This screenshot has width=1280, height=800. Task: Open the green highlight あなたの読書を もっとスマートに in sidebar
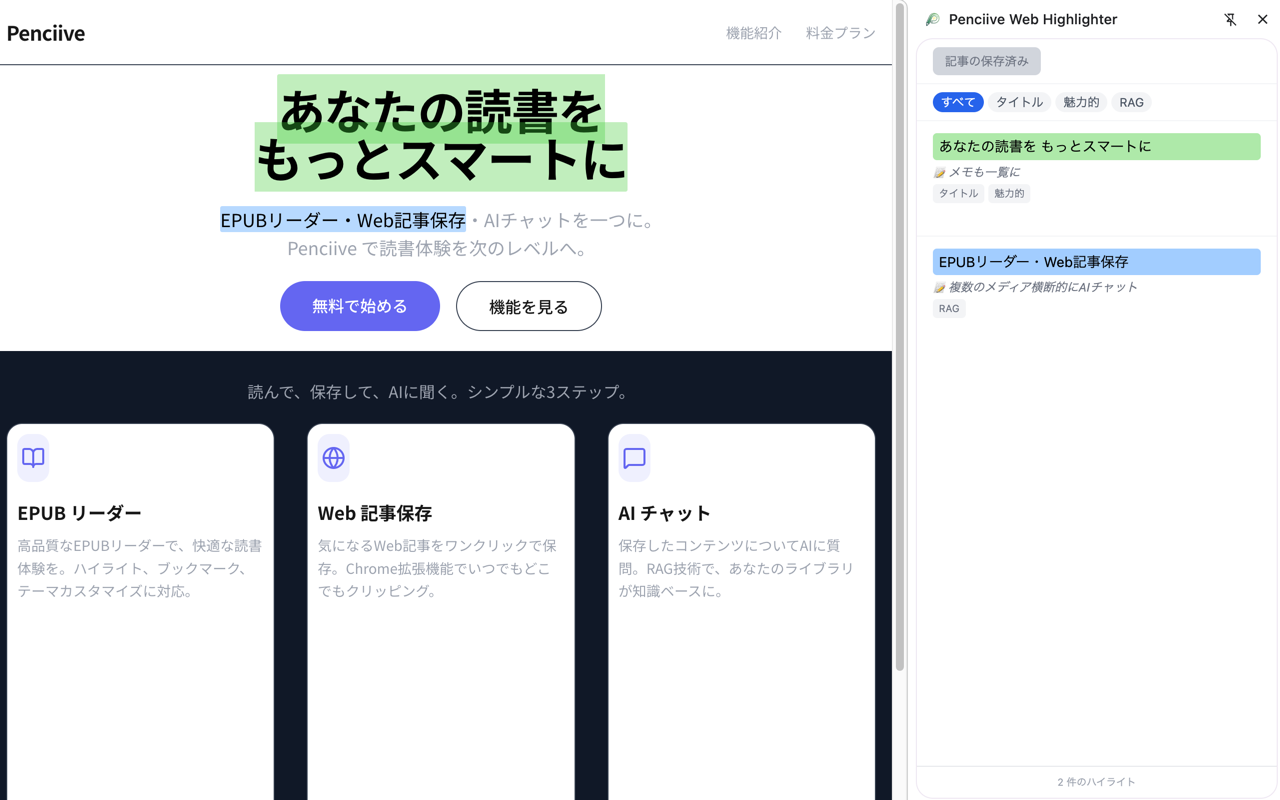(1096, 146)
